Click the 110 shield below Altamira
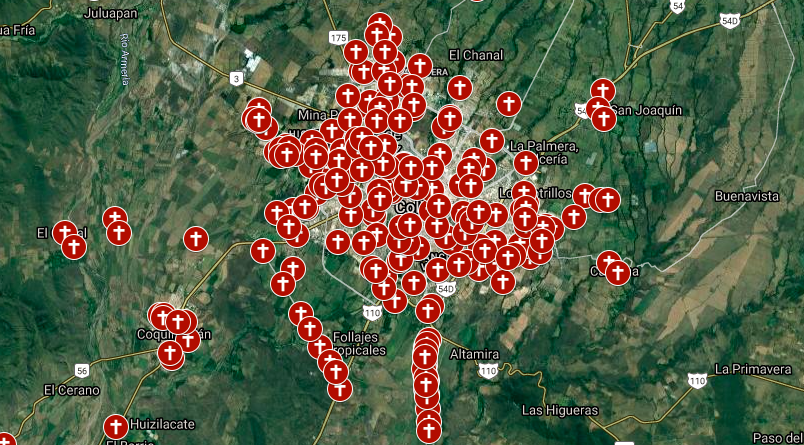Image resolution: width=804 pixels, height=445 pixels. click(489, 371)
